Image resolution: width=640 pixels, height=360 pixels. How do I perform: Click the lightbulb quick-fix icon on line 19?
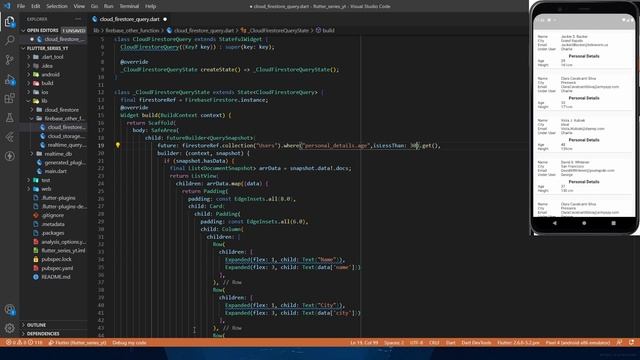[x=118, y=145]
